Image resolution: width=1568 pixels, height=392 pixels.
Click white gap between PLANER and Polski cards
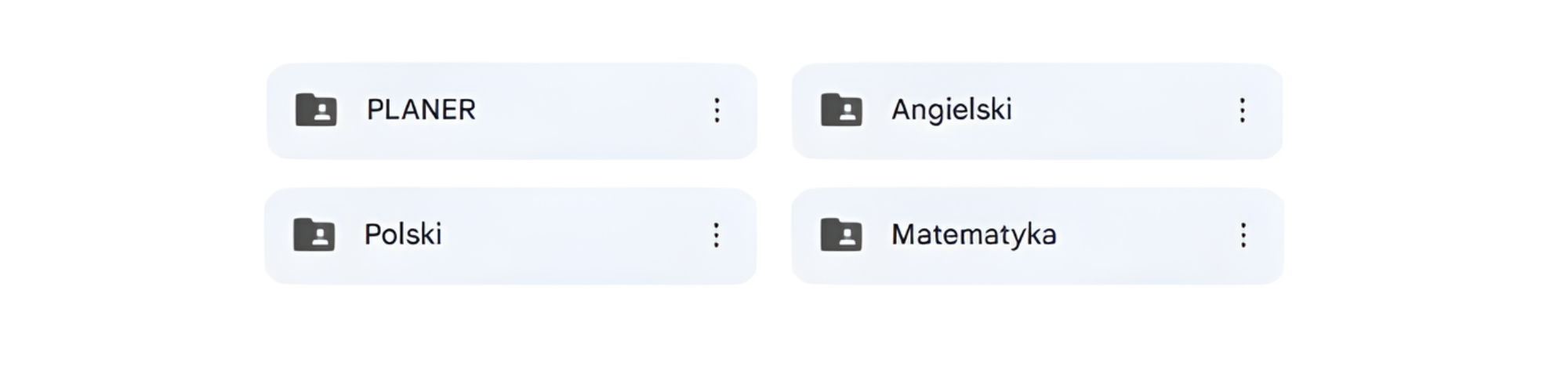[x=511, y=173]
